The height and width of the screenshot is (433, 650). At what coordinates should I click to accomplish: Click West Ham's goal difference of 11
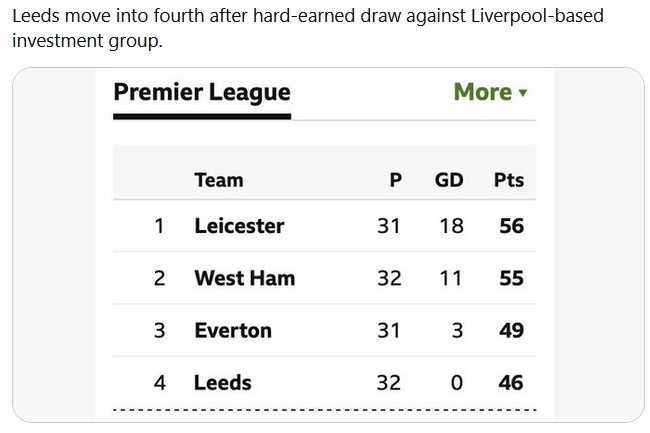(x=452, y=278)
